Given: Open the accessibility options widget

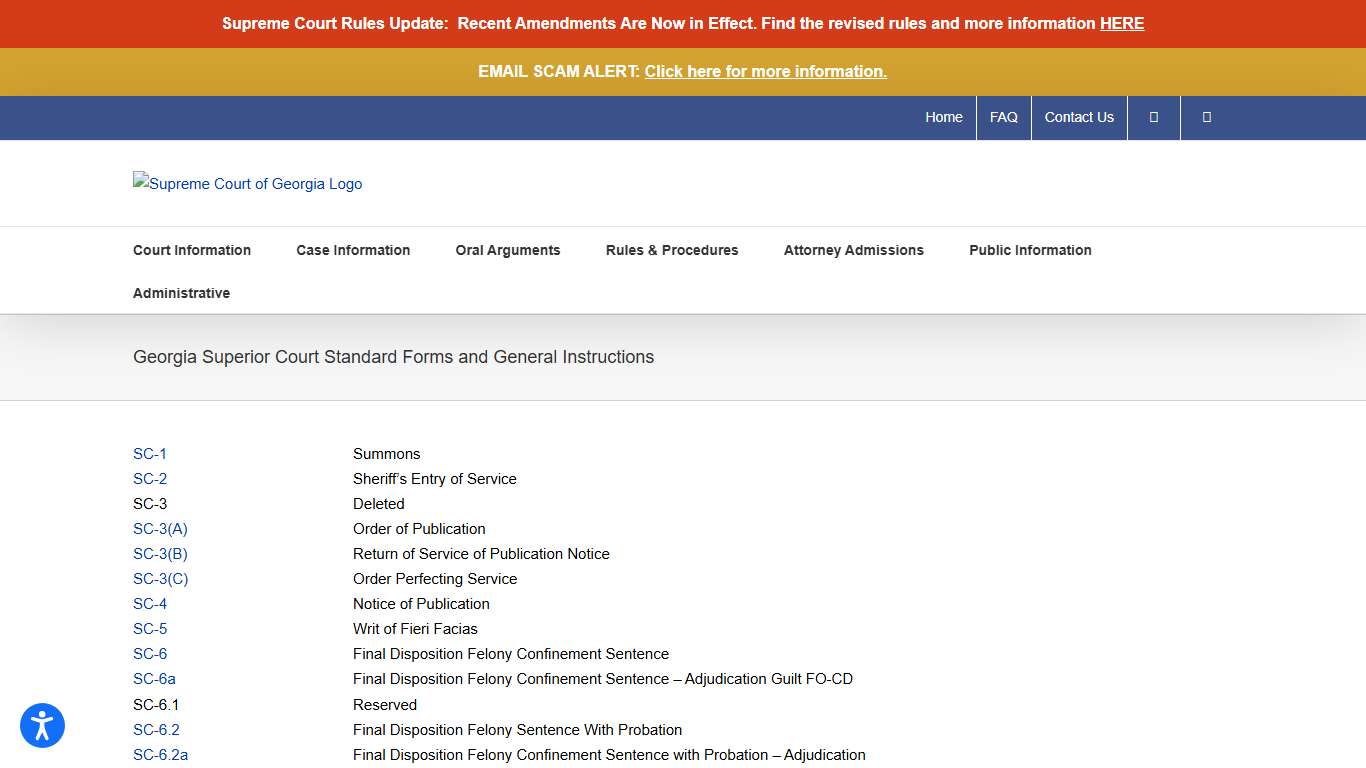Looking at the screenshot, I should pyautogui.click(x=42, y=725).
